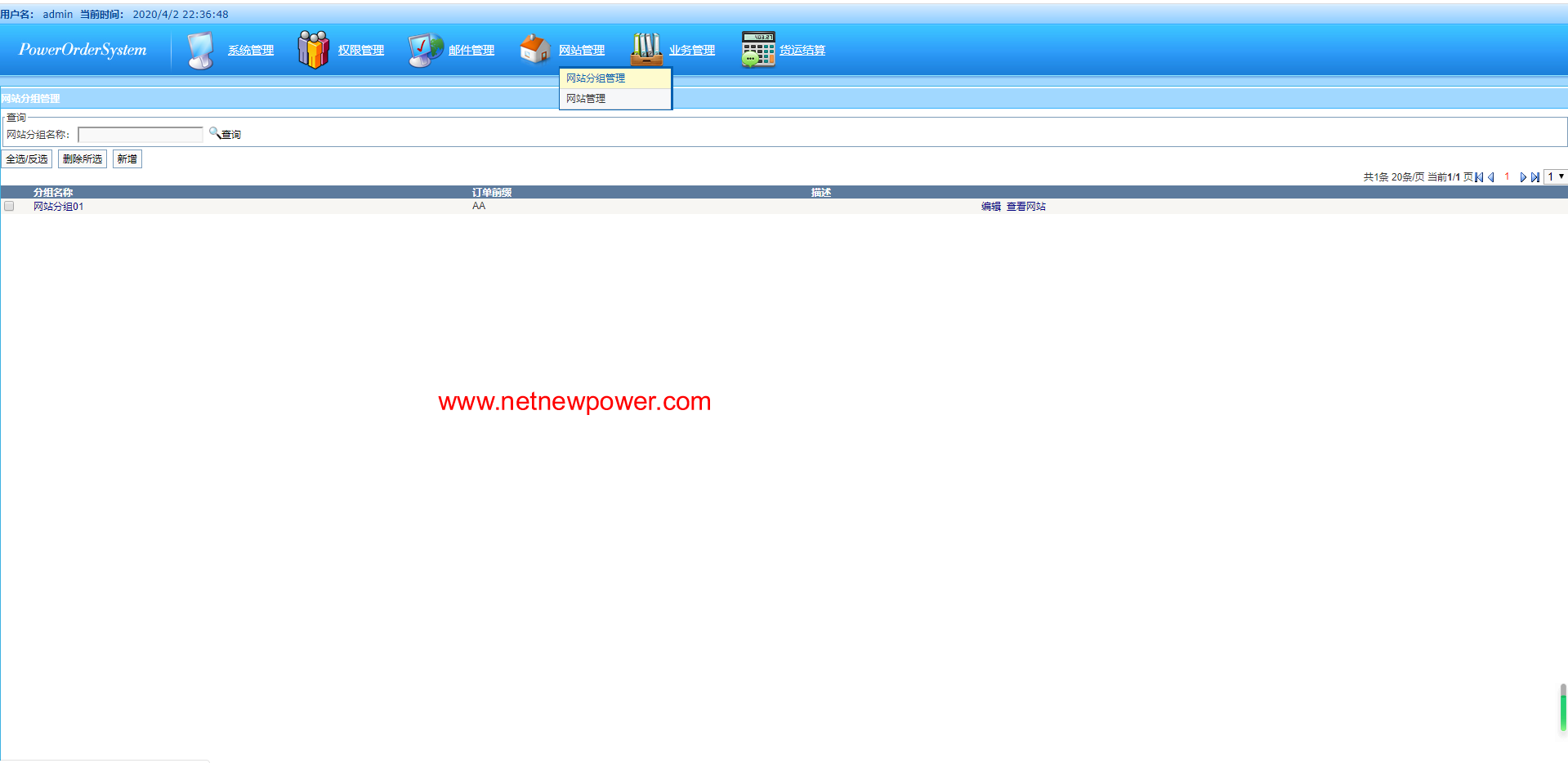The width and height of the screenshot is (1568, 763).
Task: Click the 编辑 link for 网站分组01
Action: pyautogui.click(x=990, y=207)
